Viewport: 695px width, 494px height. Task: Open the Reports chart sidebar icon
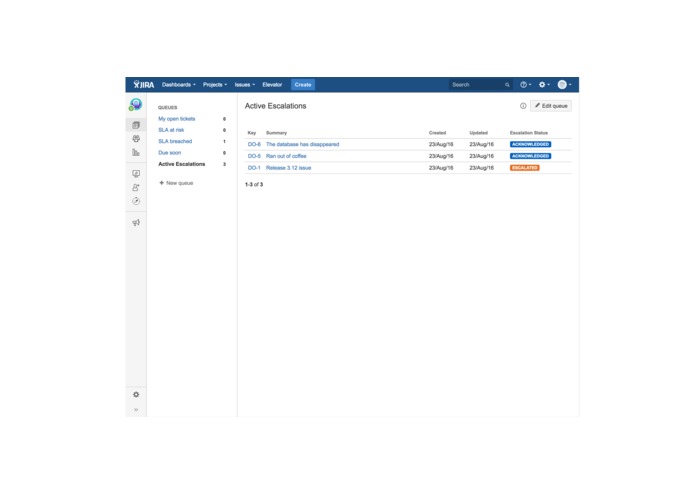(136, 152)
